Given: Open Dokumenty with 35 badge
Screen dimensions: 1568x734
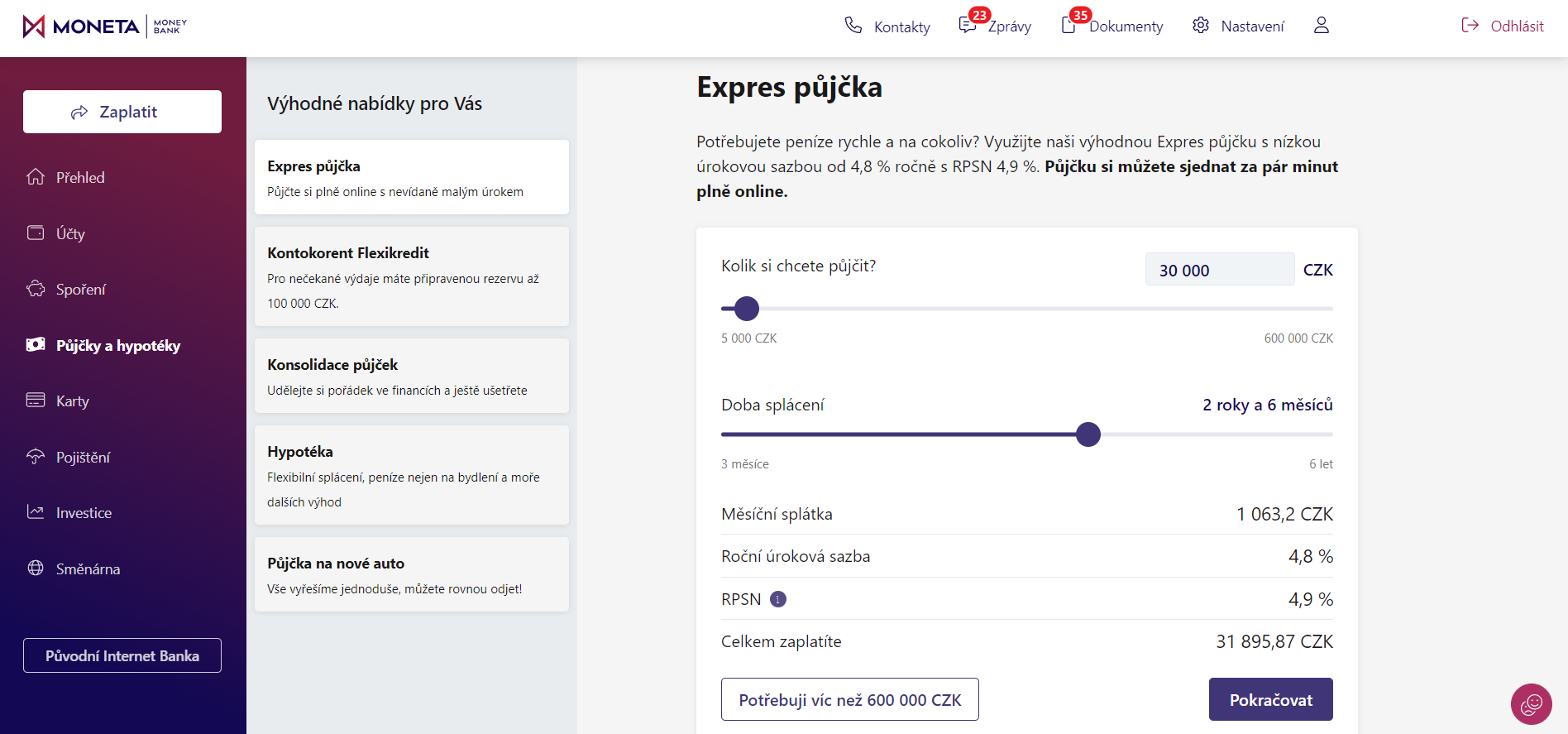Looking at the screenshot, I should pos(1111,26).
